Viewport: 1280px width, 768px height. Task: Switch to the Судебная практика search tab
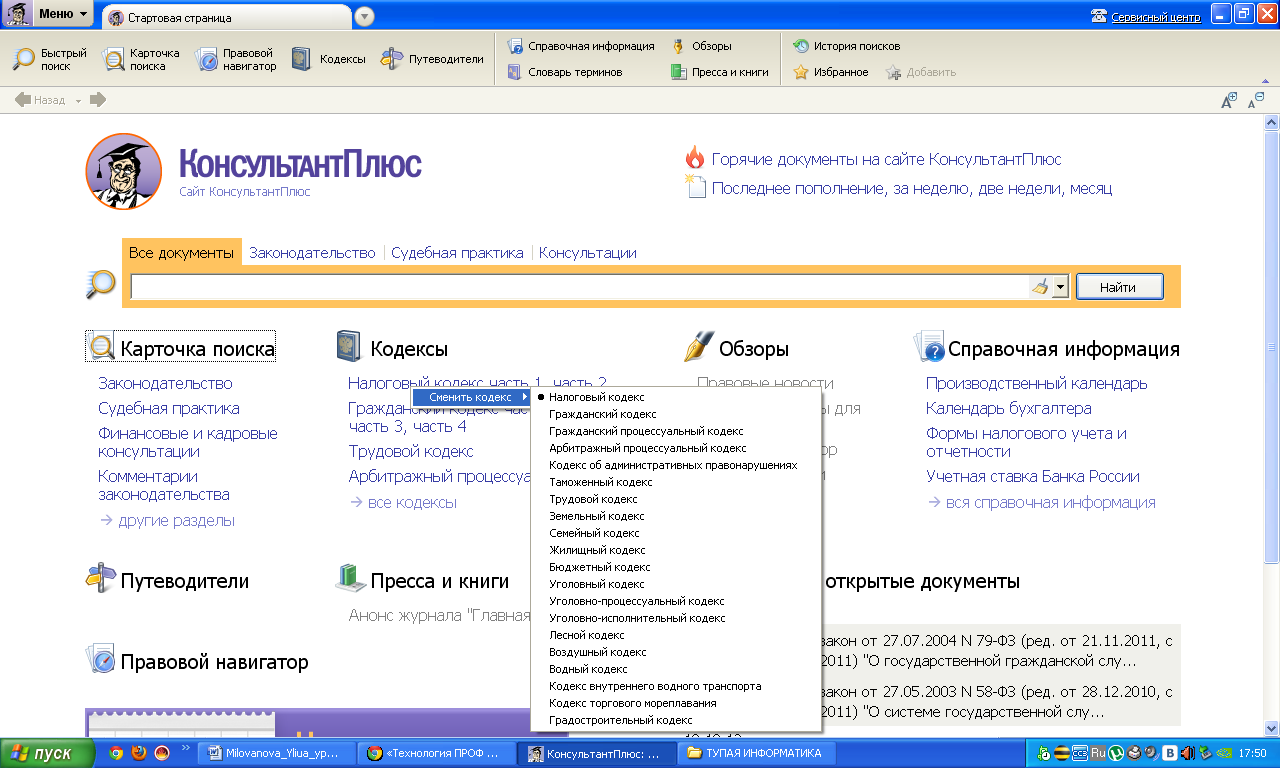(457, 253)
